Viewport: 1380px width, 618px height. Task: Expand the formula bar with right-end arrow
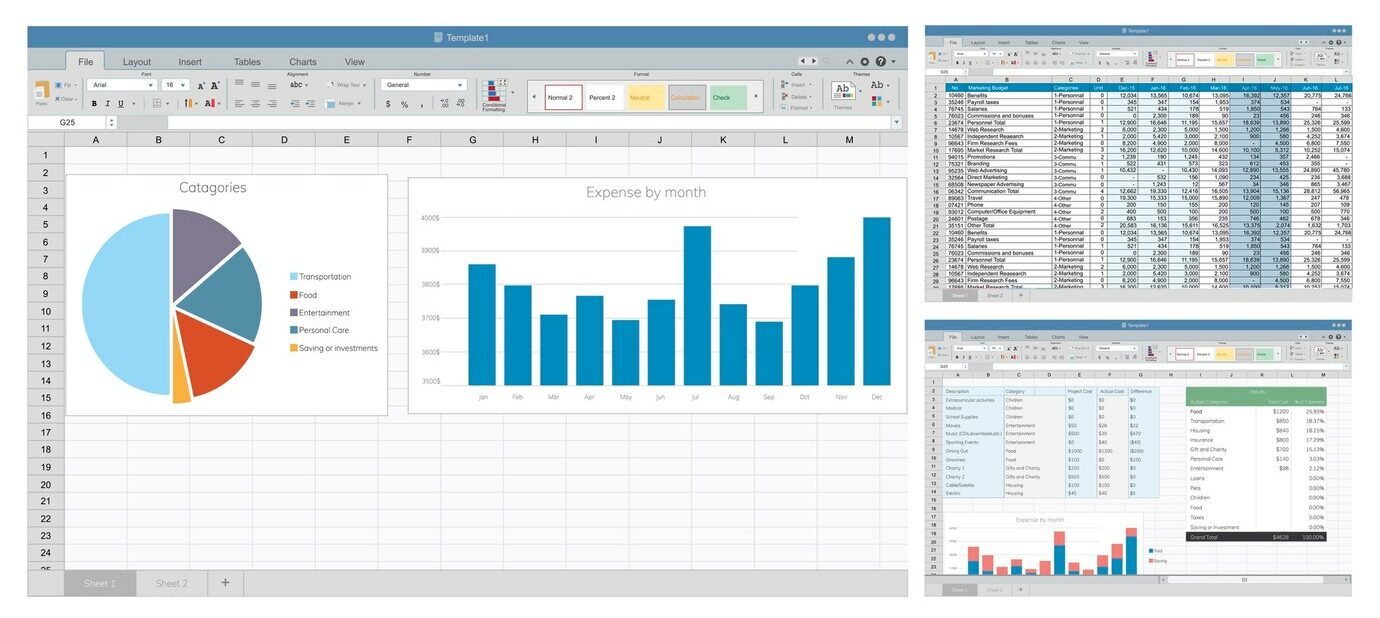[x=897, y=122]
